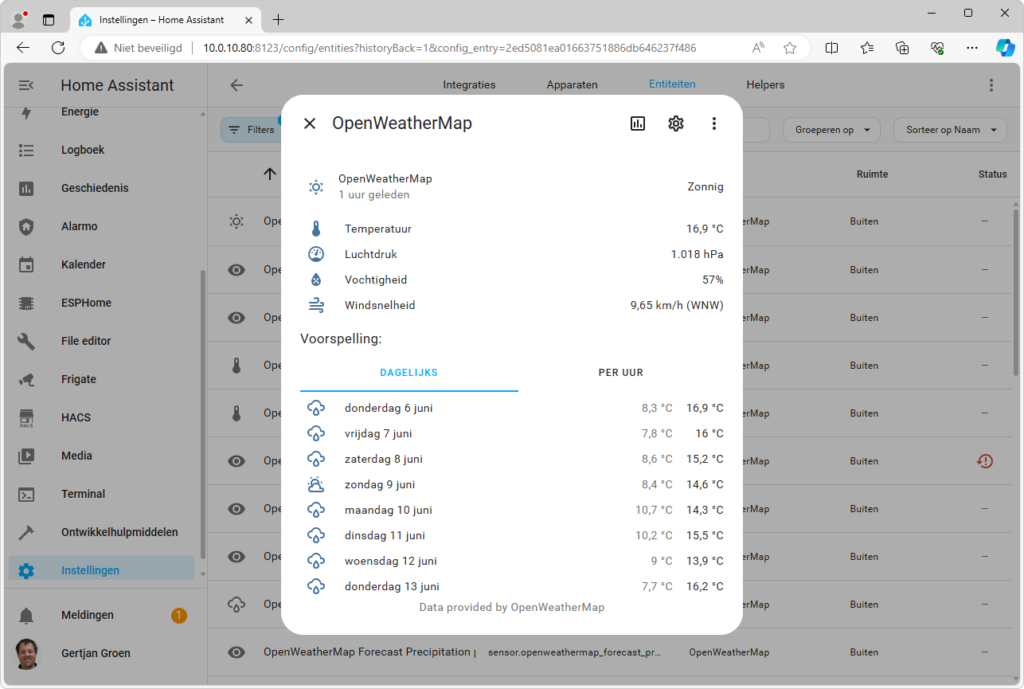Open history graph icon in dialog
The width and height of the screenshot is (1024, 689).
click(x=638, y=123)
